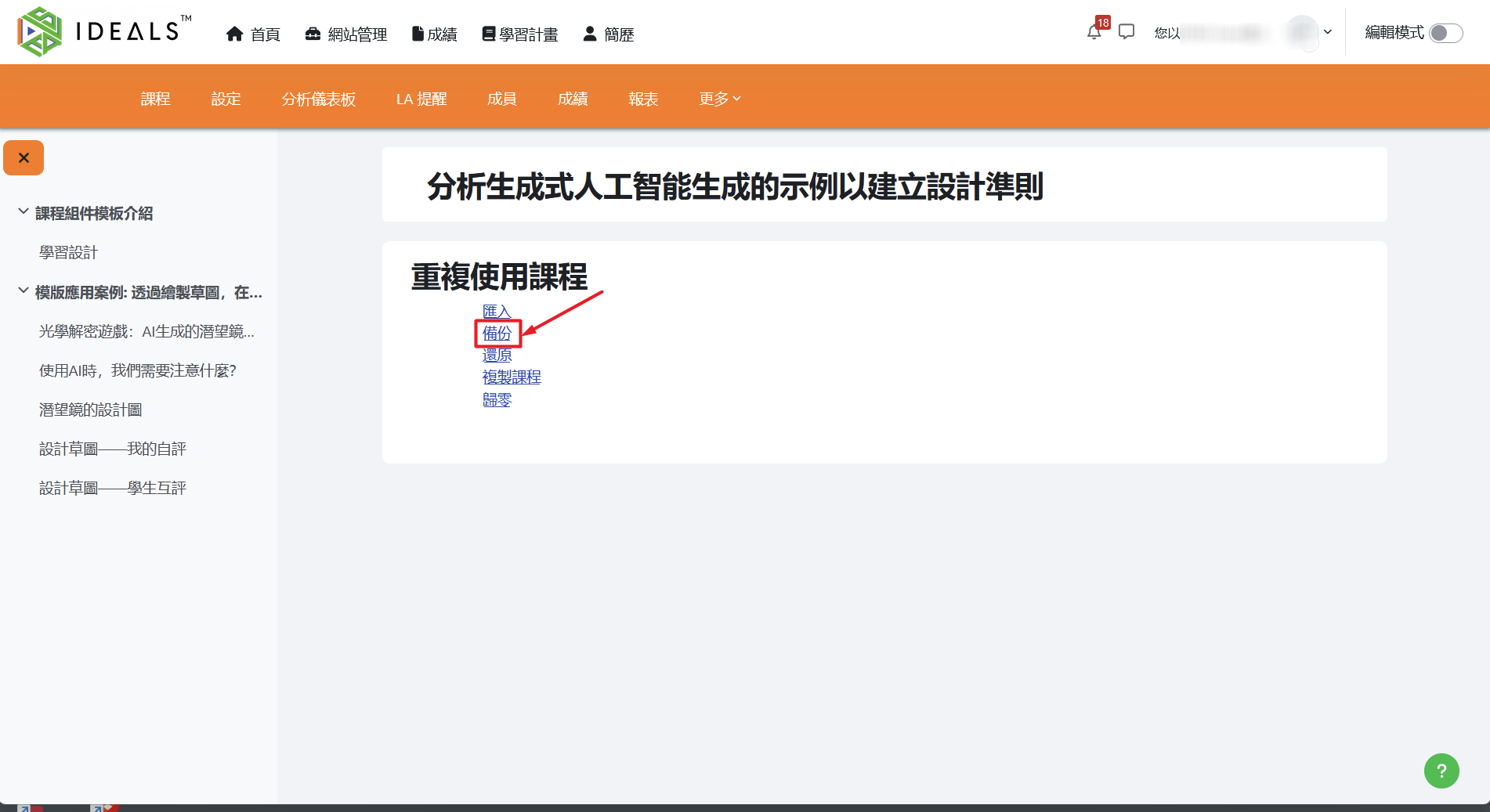The image size is (1490, 812).
Task: Click the 複製課程 link
Action: coord(512,377)
